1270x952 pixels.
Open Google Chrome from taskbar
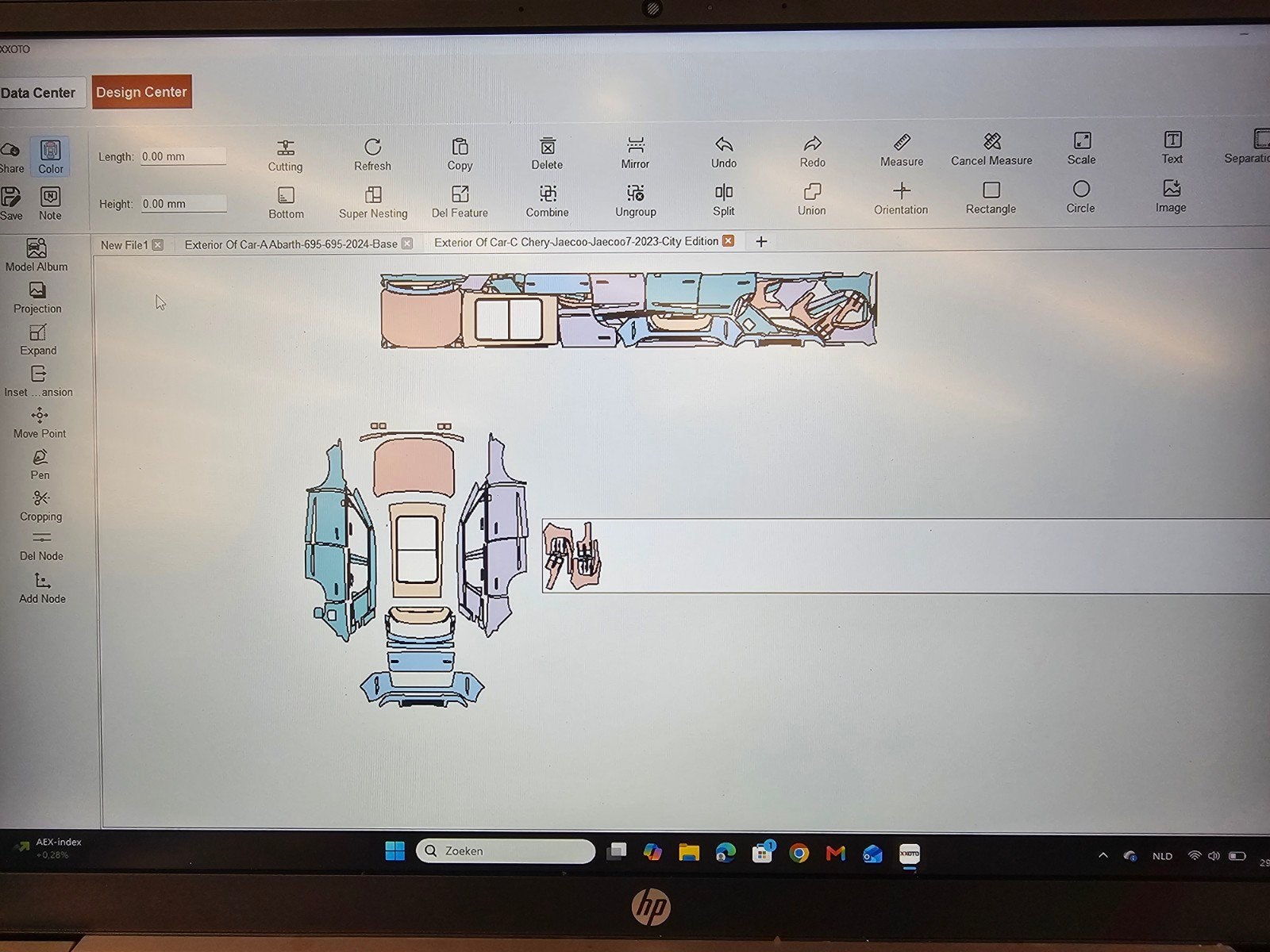[799, 853]
